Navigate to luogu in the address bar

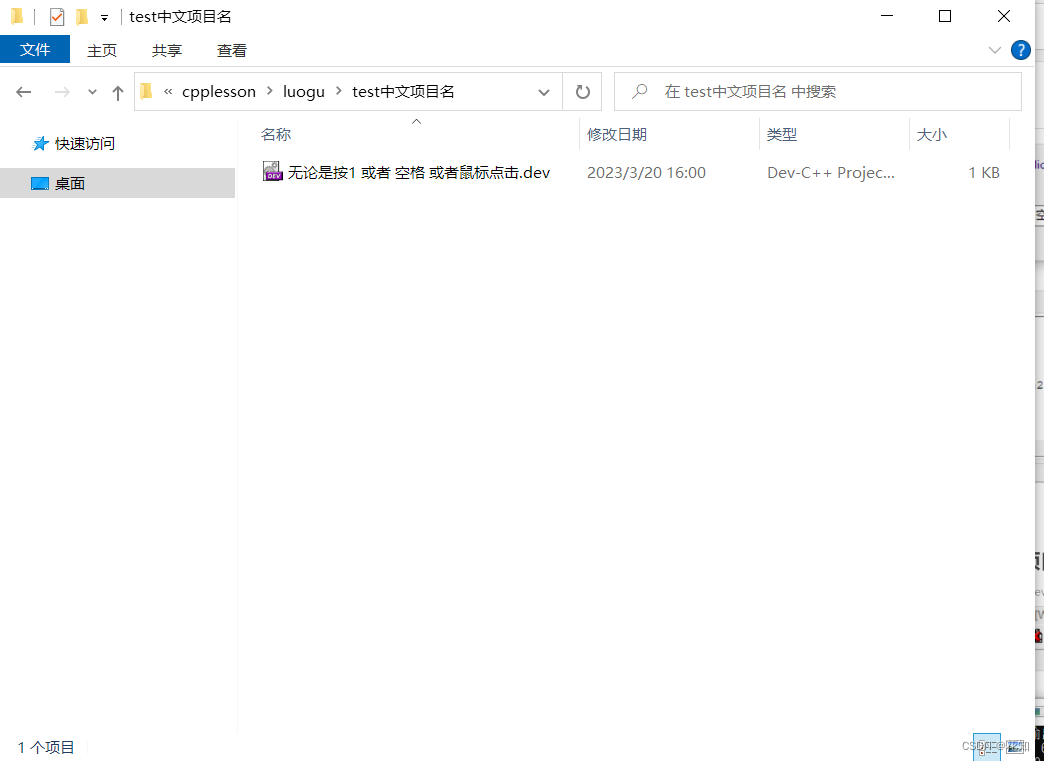click(304, 91)
